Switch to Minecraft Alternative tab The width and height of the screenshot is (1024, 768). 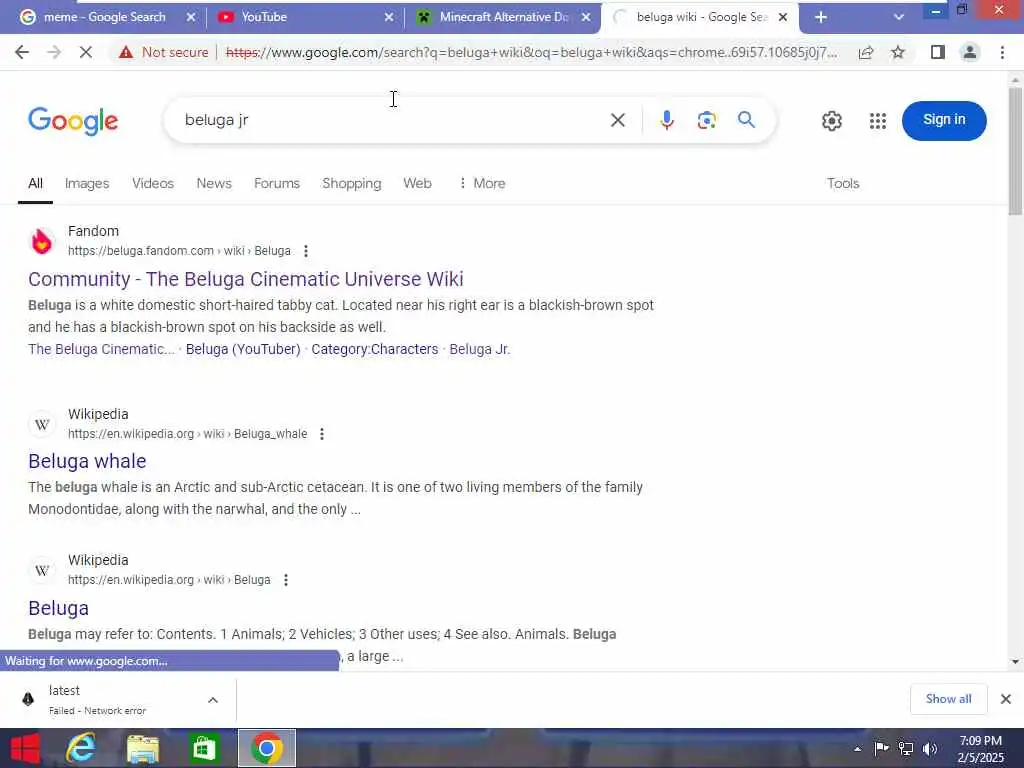[x=503, y=17]
